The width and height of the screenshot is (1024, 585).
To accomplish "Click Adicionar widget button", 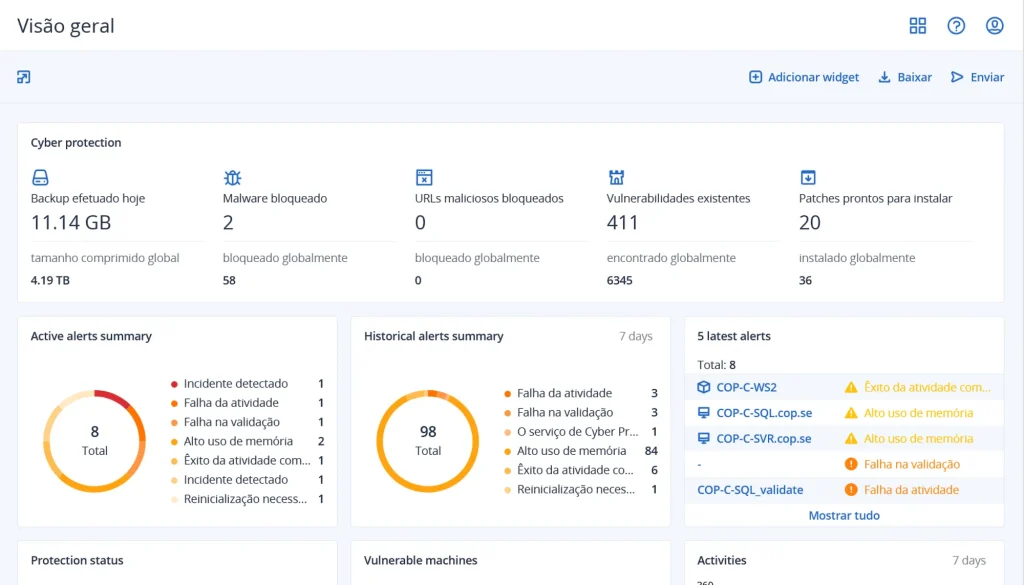I will coord(804,77).
